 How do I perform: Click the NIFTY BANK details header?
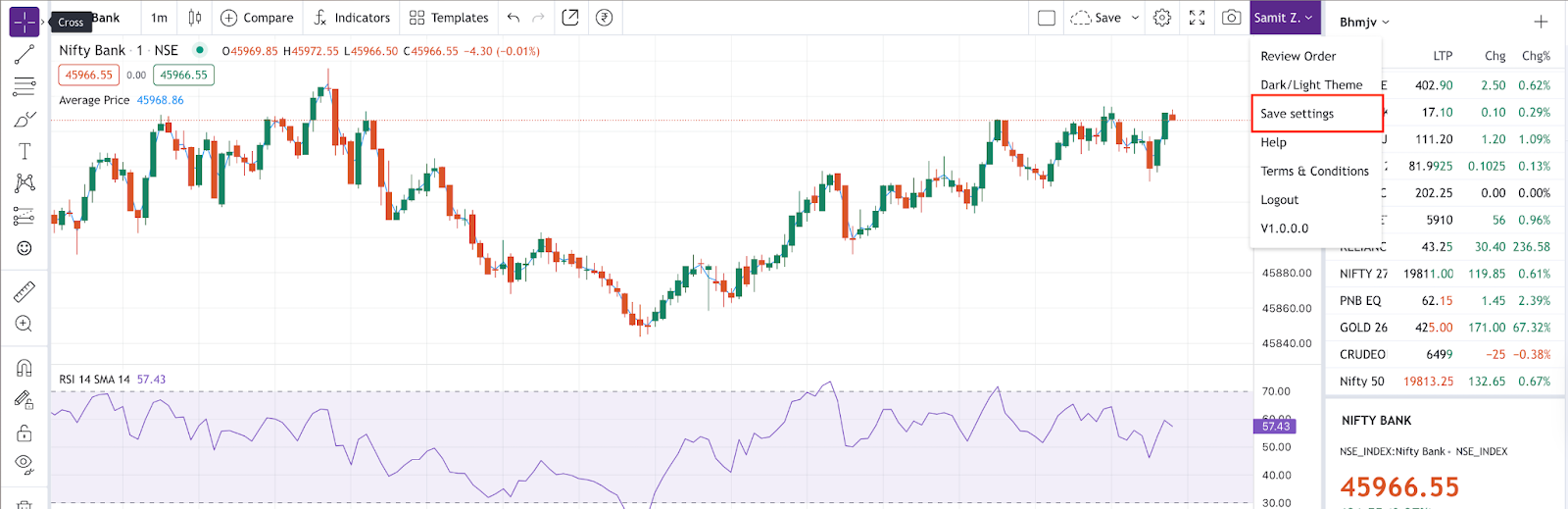(x=1376, y=421)
